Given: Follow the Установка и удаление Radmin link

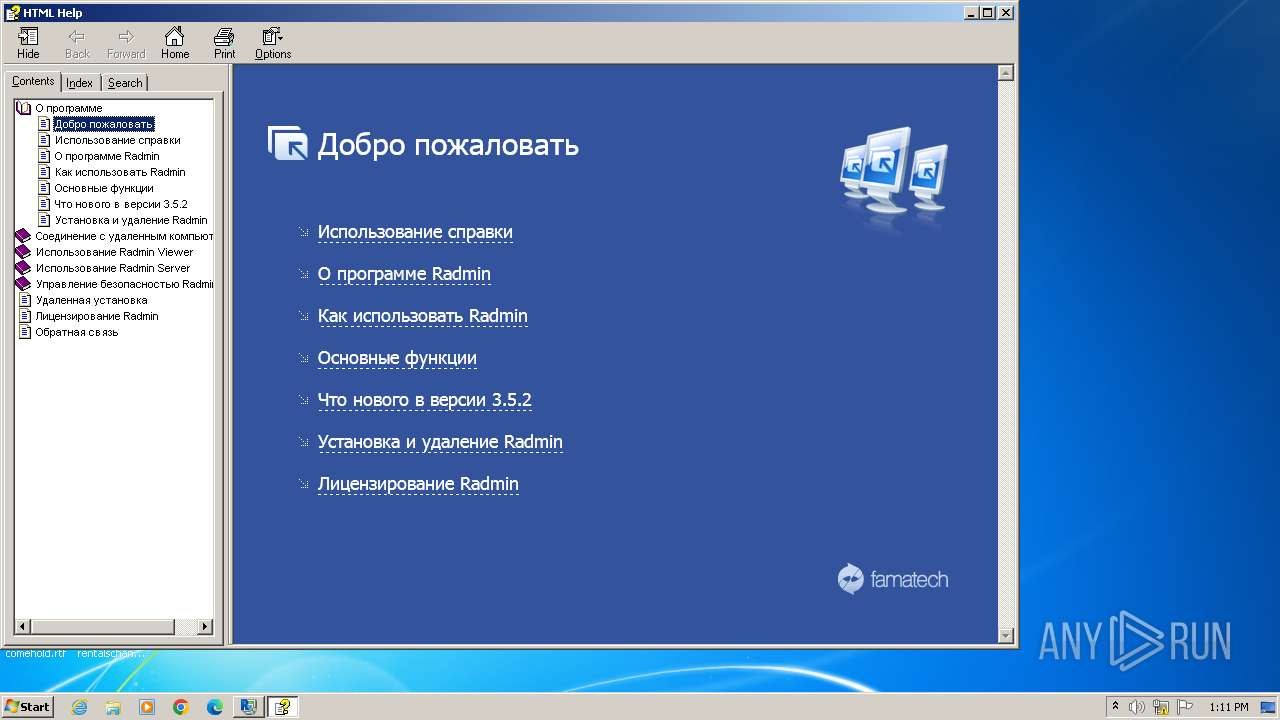Looking at the screenshot, I should (x=440, y=442).
